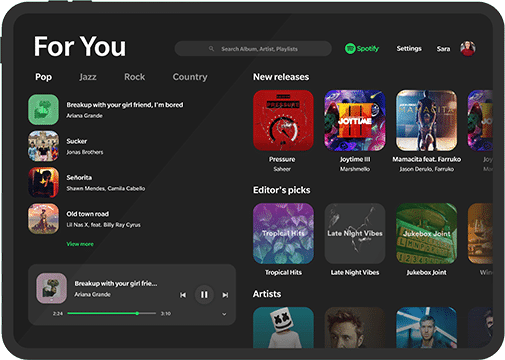Skip to next track
This screenshot has height=360, width=505.
pyautogui.click(x=225, y=295)
